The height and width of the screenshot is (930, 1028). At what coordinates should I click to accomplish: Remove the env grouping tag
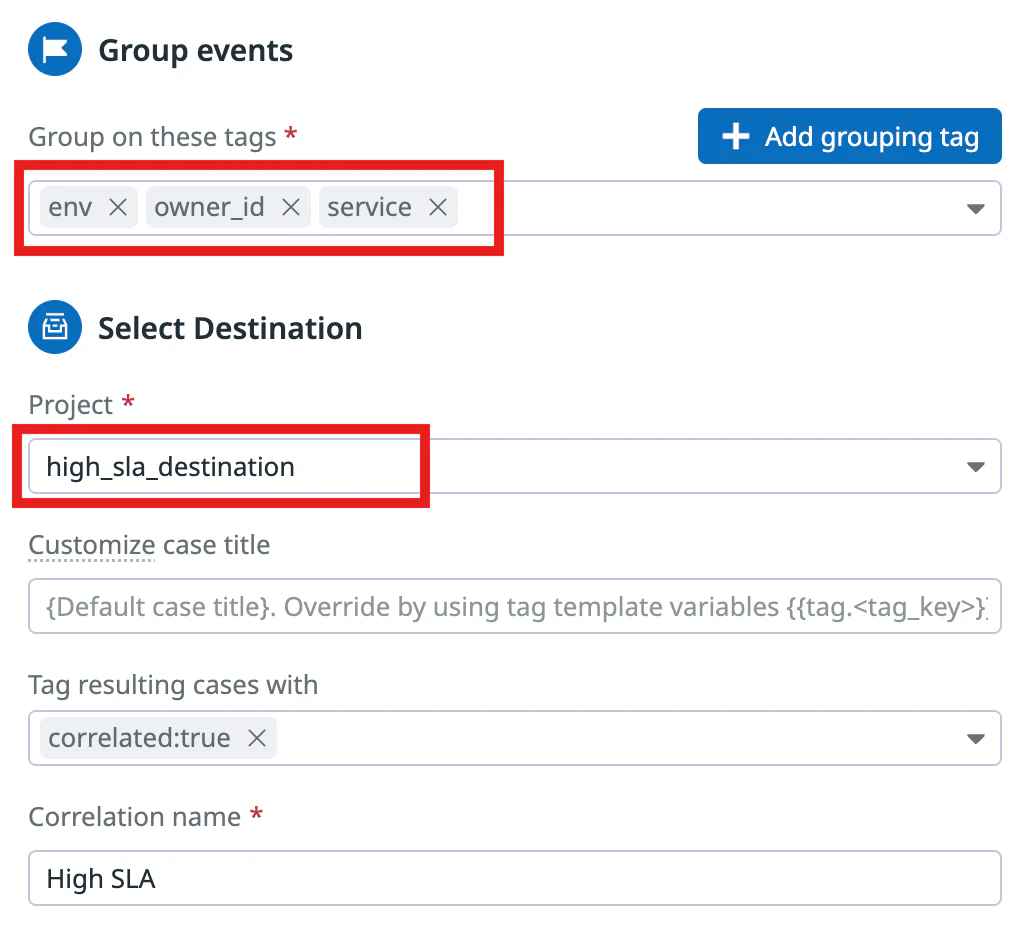pos(118,207)
